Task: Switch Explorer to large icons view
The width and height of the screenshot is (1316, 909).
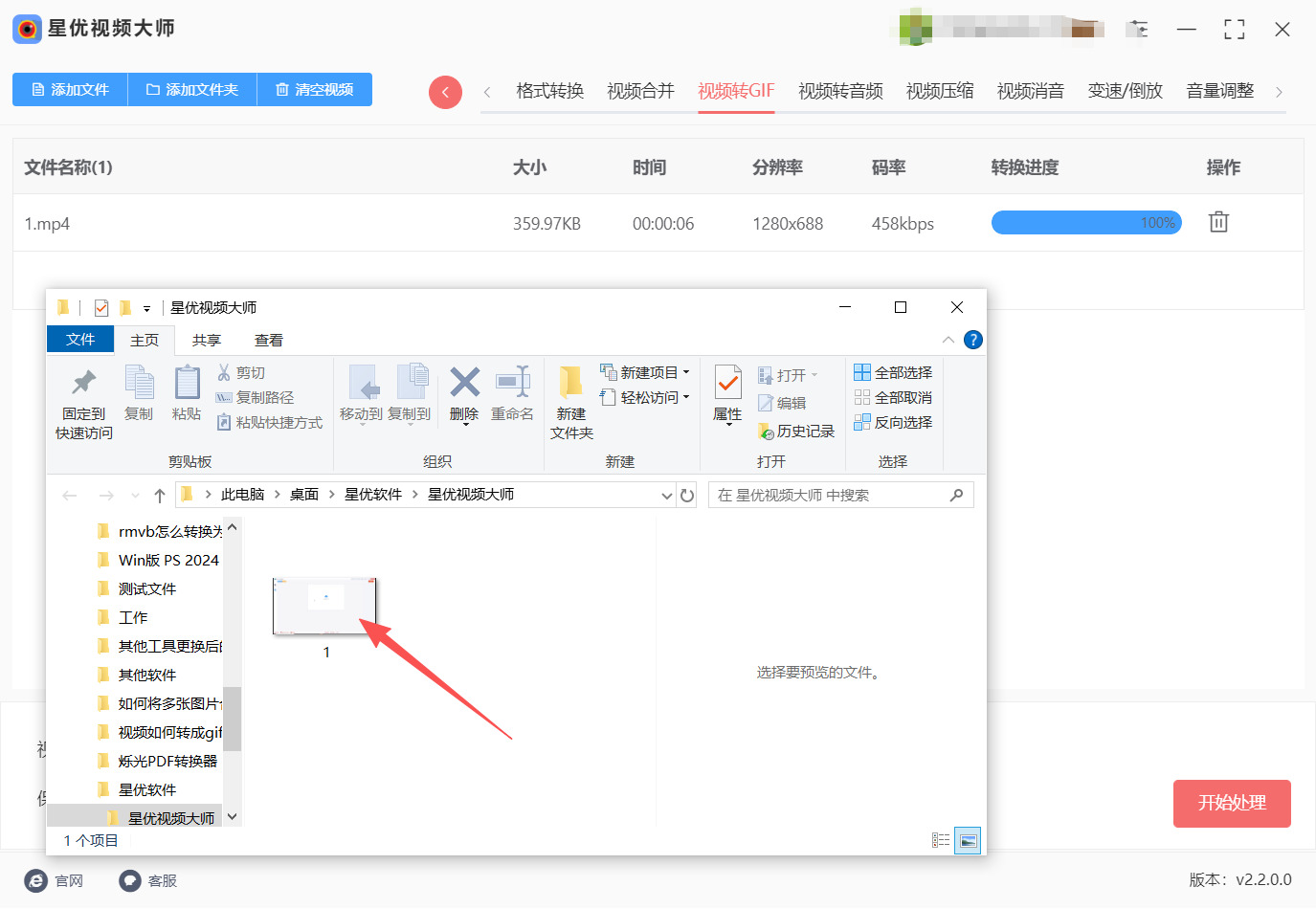Action: [x=969, y=840]
